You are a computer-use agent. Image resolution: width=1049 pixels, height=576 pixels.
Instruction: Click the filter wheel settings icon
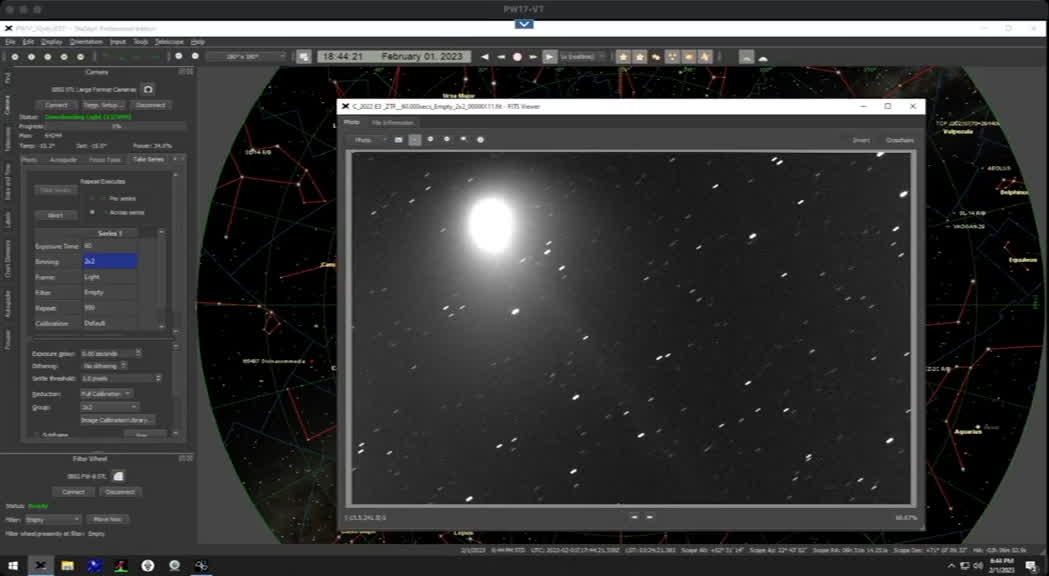[118, 476]
